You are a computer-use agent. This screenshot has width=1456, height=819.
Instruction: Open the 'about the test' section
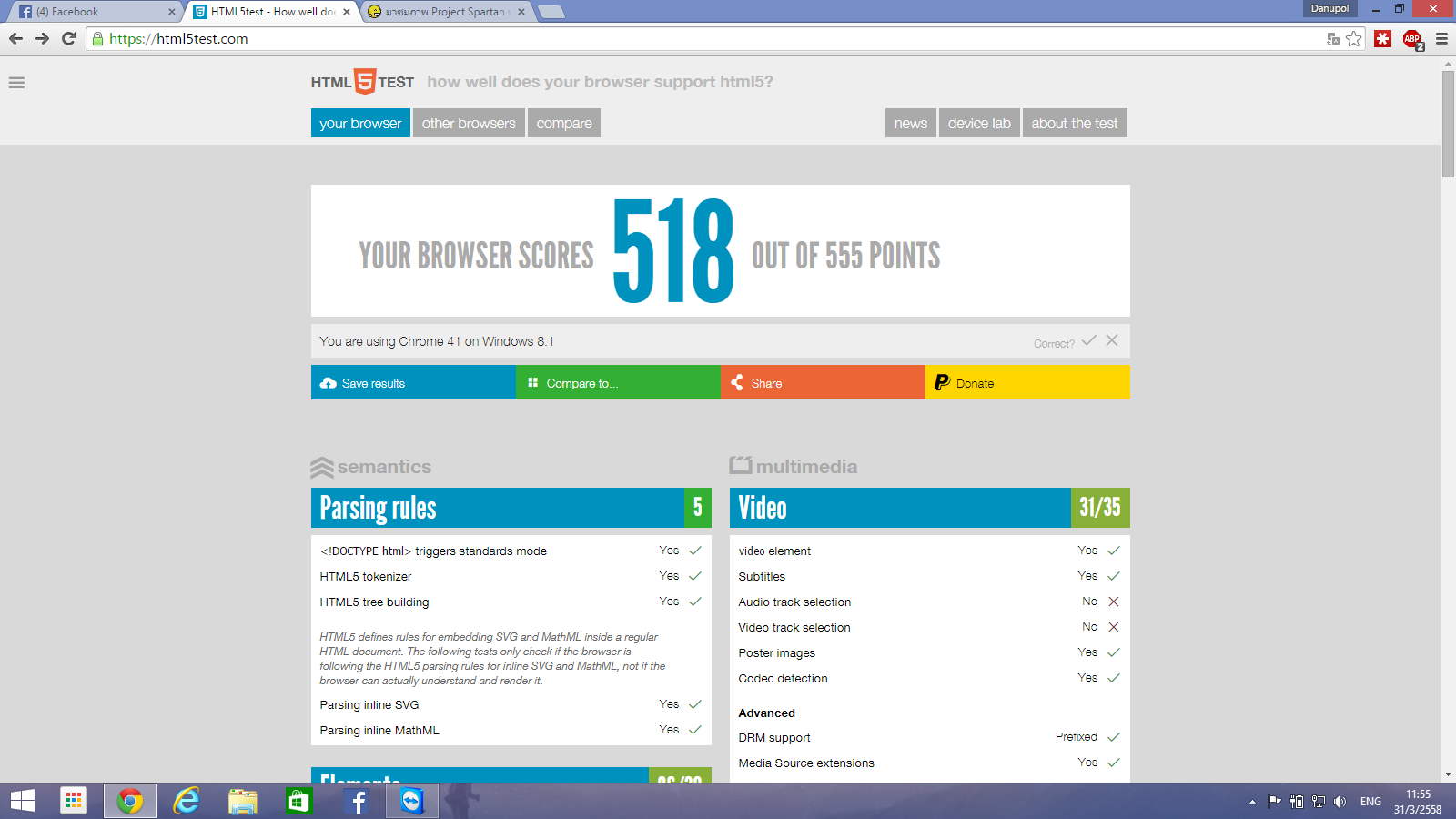click(1075, 123)
